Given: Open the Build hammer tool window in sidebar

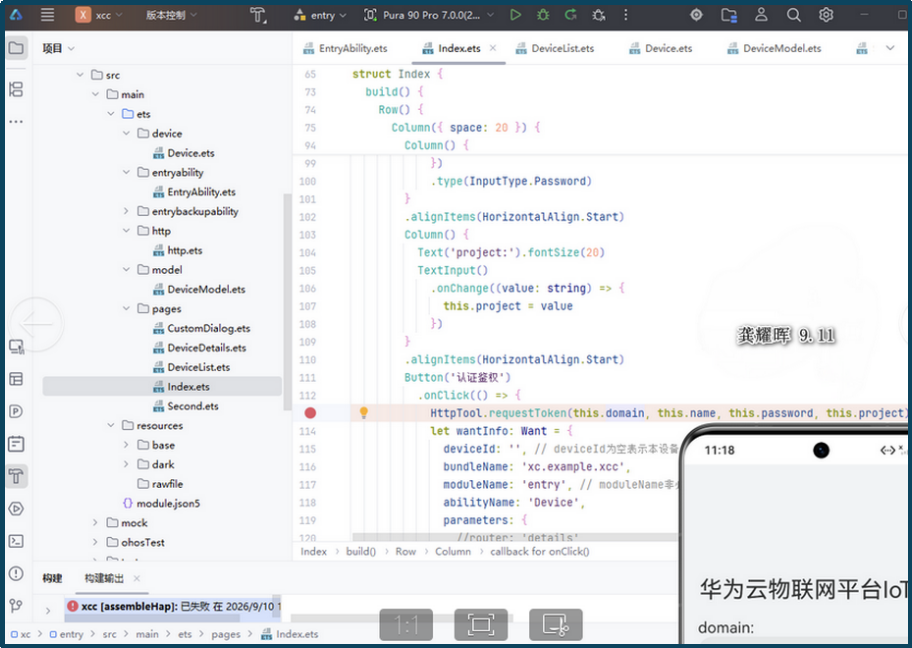Looking at the screenshot, I should click(16, 476).
